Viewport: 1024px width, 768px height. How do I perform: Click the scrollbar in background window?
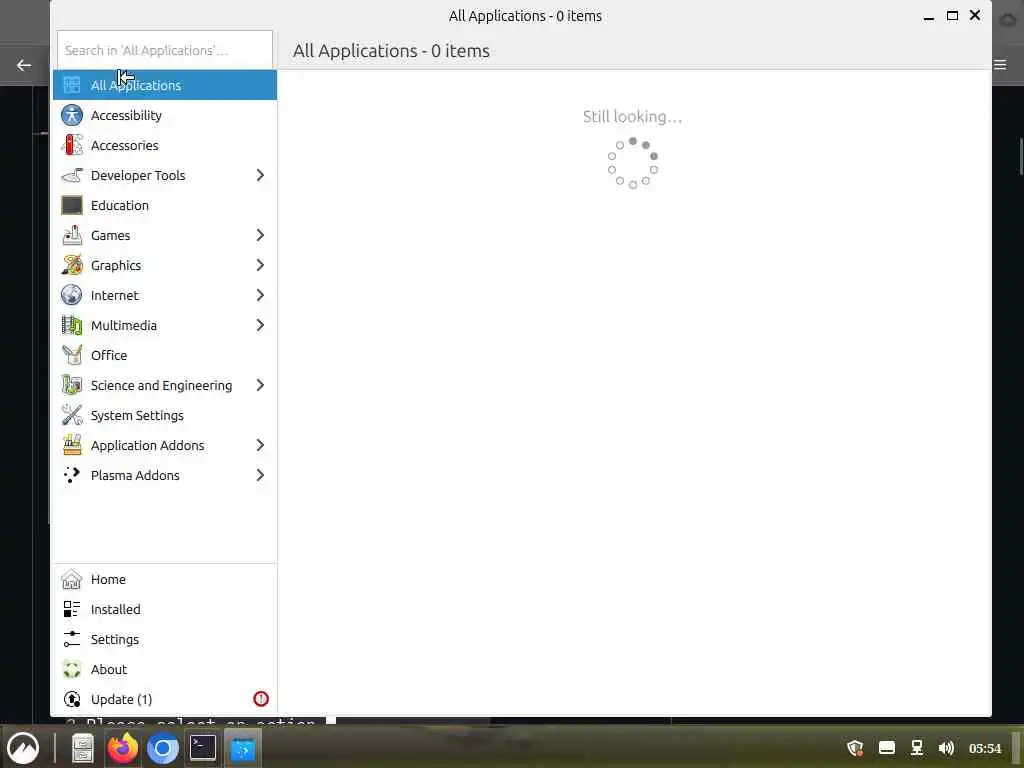1021,156
